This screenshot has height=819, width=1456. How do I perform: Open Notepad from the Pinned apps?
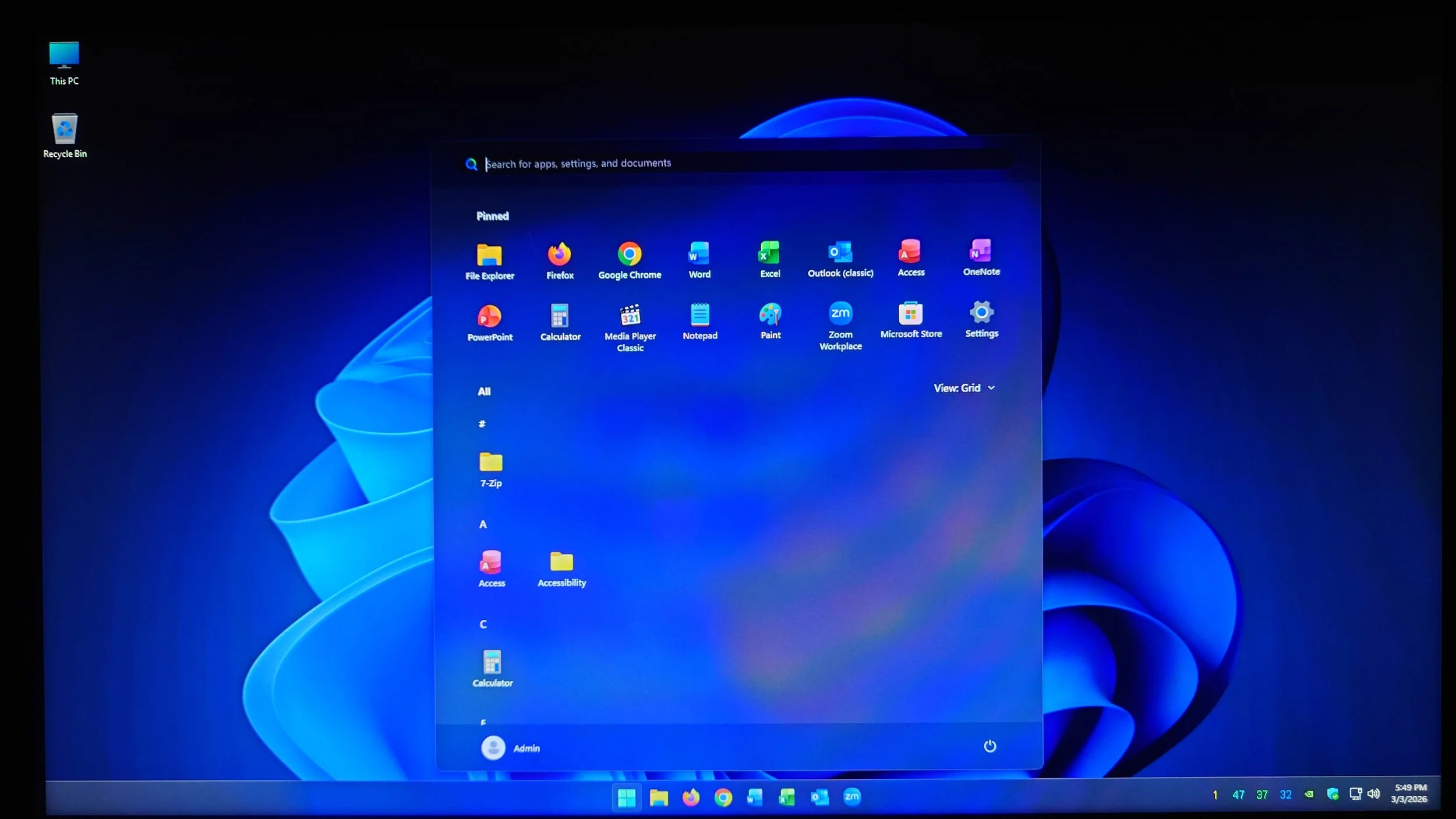click(700, 322)
